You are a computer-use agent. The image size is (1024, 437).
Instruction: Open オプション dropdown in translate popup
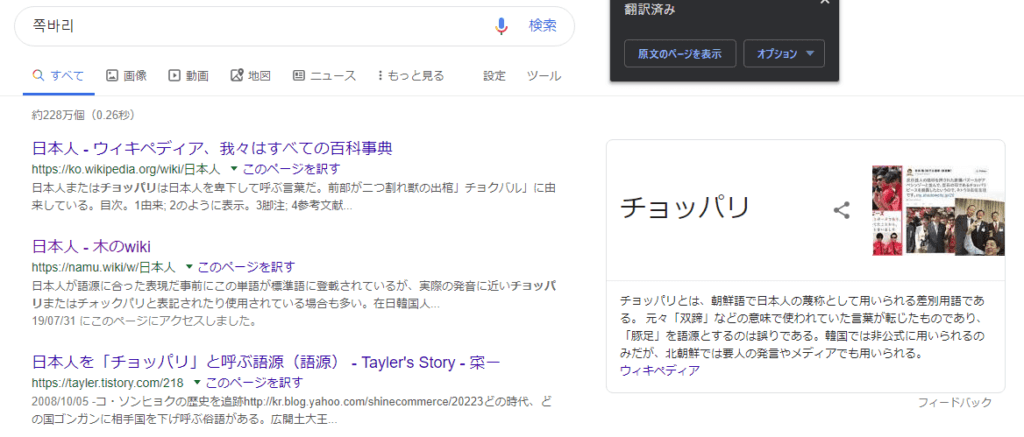pos(784,54)
